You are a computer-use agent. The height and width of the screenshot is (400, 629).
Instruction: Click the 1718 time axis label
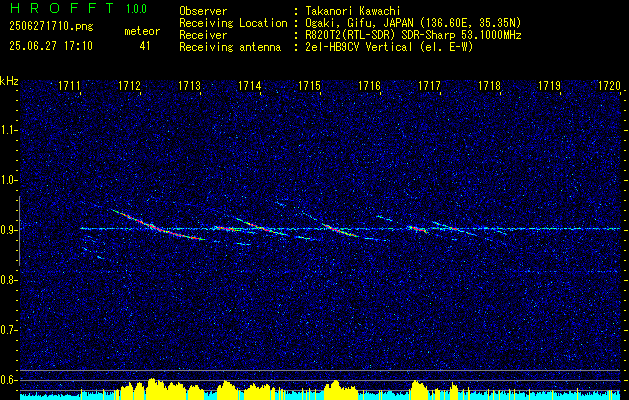click(x=489, y=85)
